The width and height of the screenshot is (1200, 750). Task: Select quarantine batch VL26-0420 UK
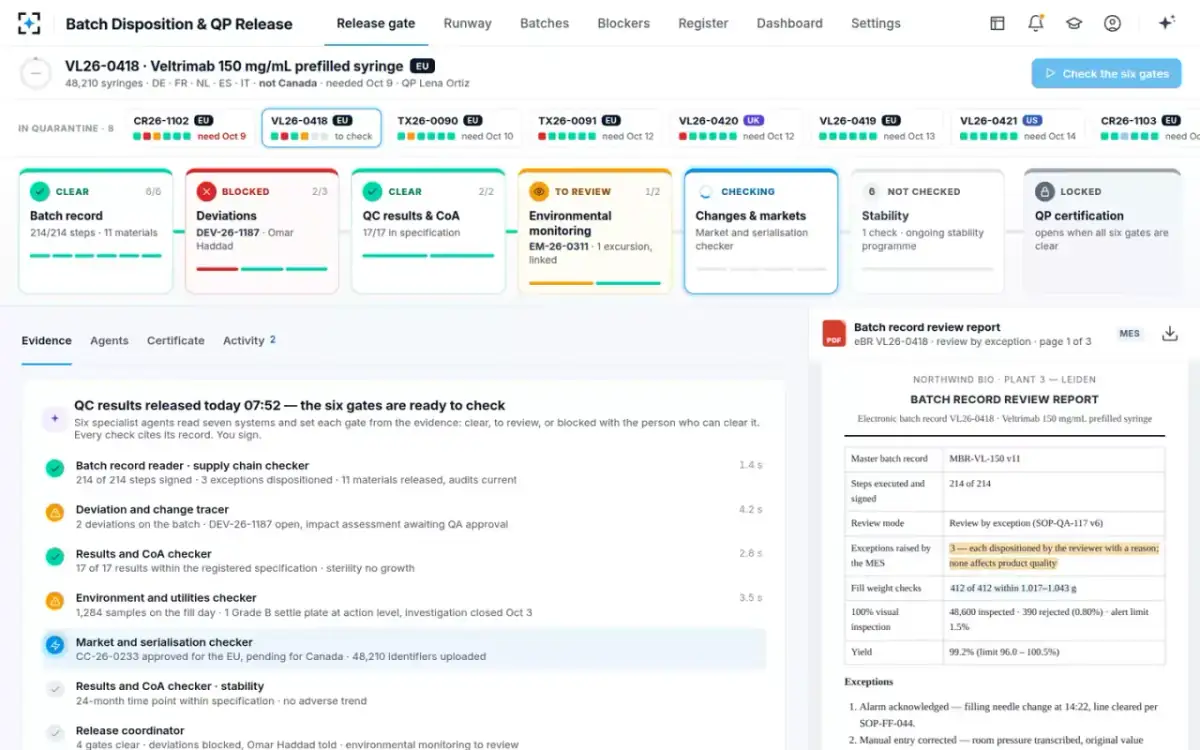pos(737,127)
